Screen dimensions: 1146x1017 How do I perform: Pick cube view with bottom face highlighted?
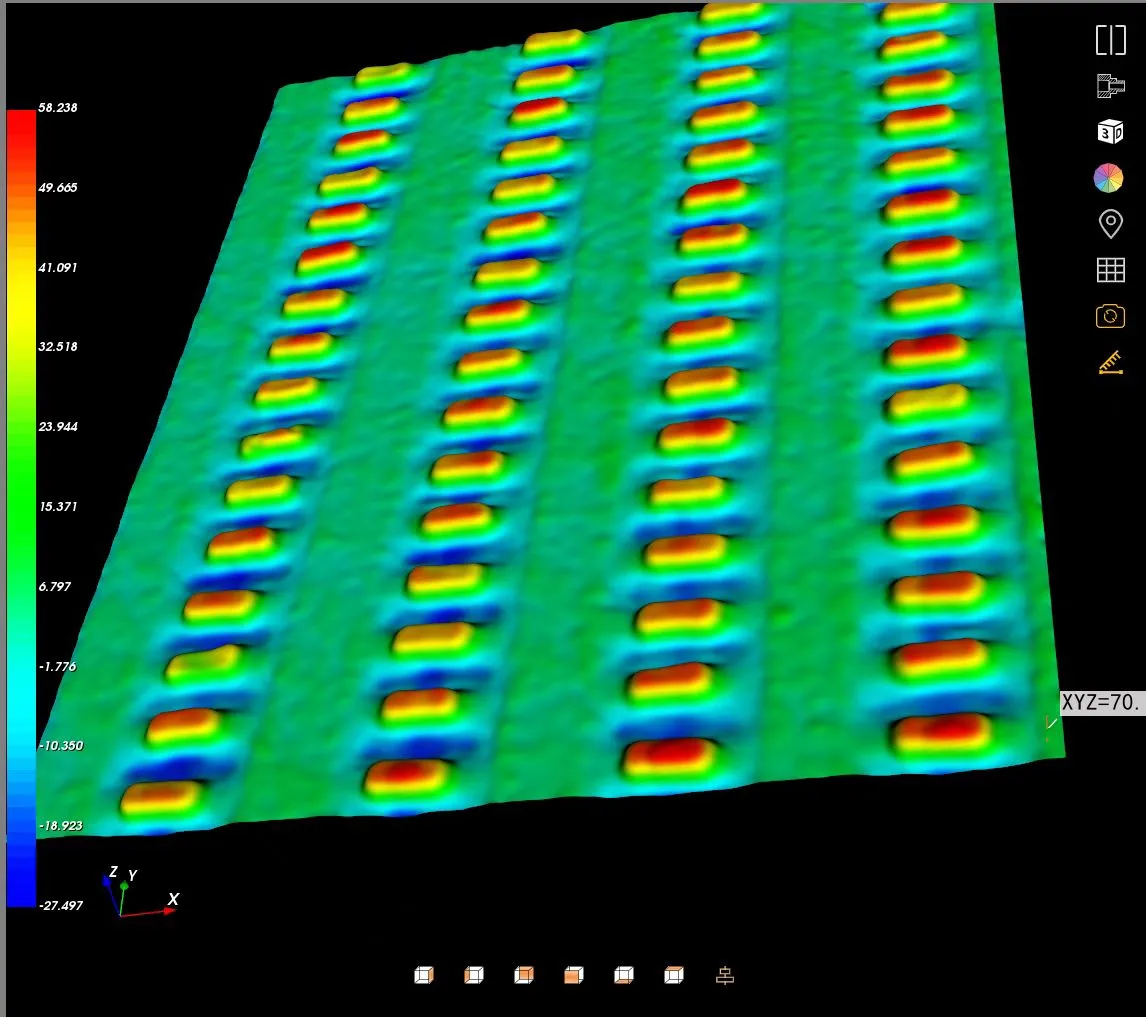[x=624, y=975]
